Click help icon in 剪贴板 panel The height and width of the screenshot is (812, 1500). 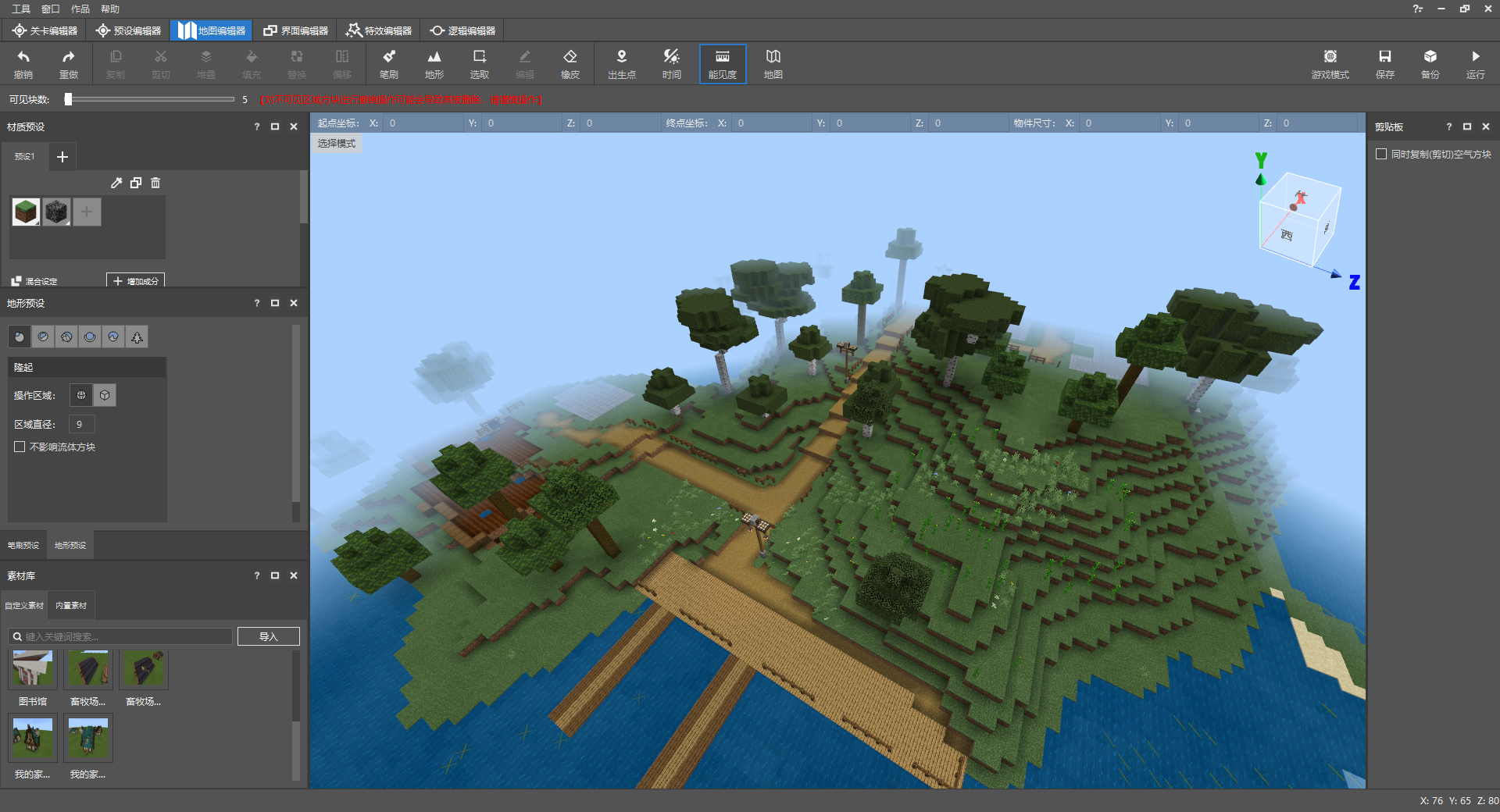coord(1448,126)
